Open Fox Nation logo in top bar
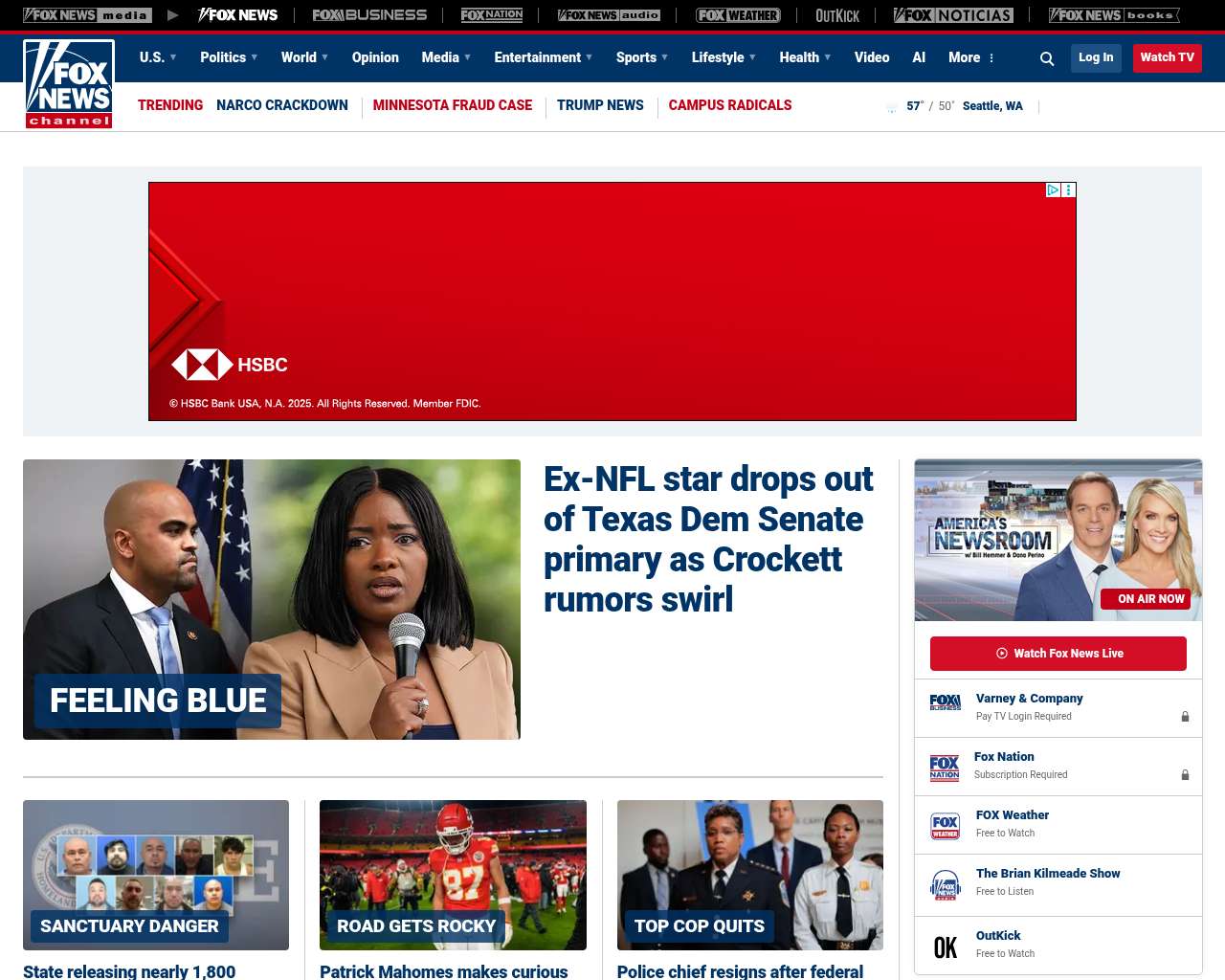 tap(492, 15)
